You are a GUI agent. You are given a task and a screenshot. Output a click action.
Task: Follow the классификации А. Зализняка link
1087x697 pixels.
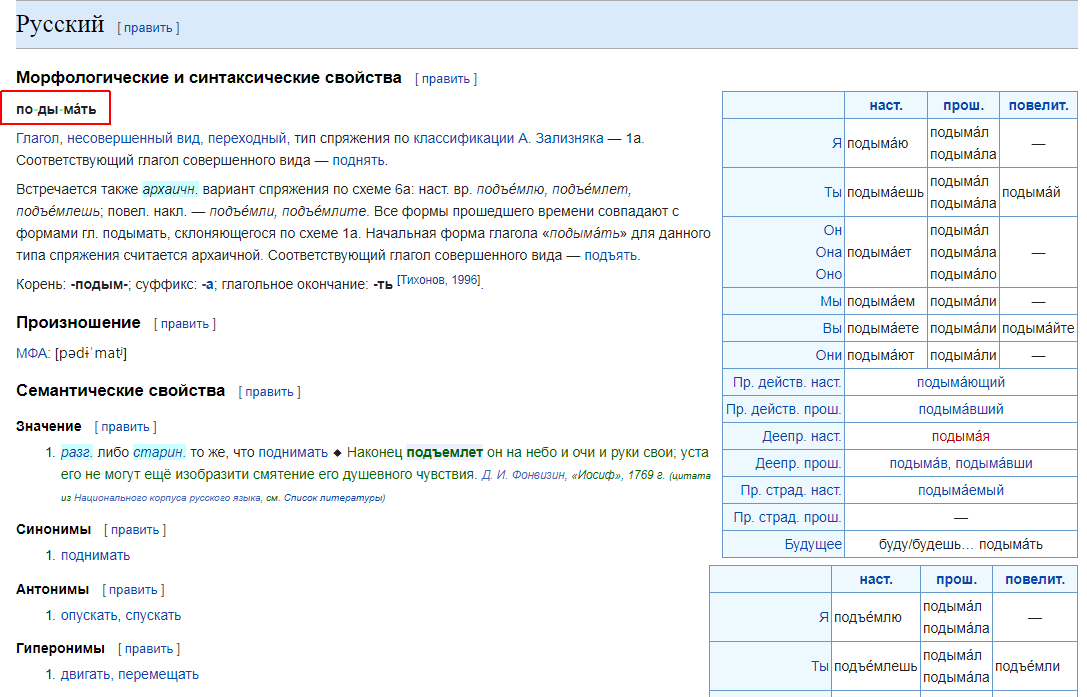[x=508, y=138]
